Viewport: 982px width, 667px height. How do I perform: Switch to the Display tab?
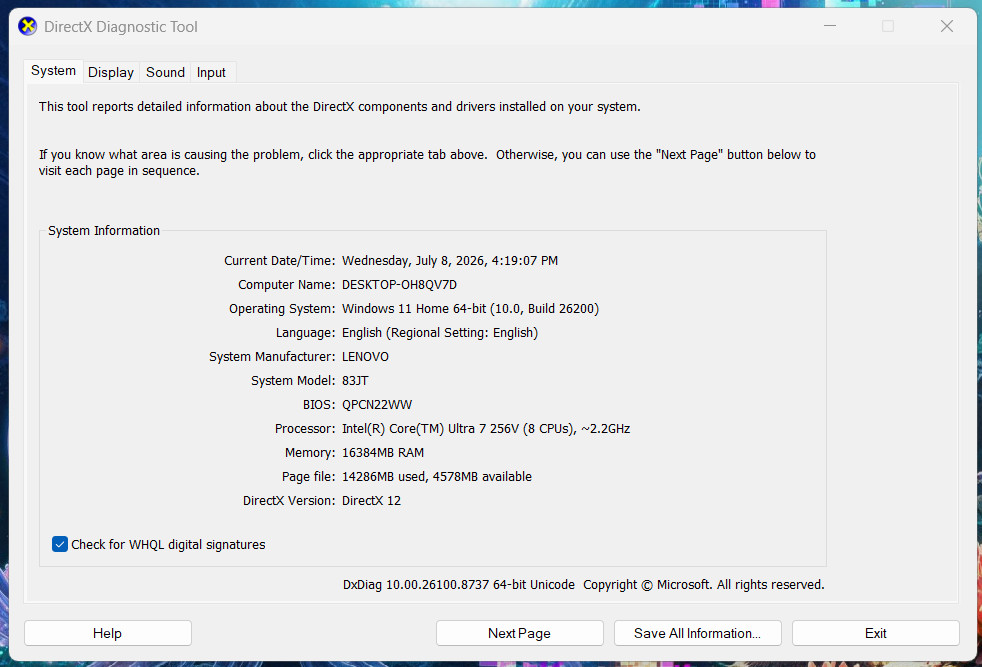point(111,72)
